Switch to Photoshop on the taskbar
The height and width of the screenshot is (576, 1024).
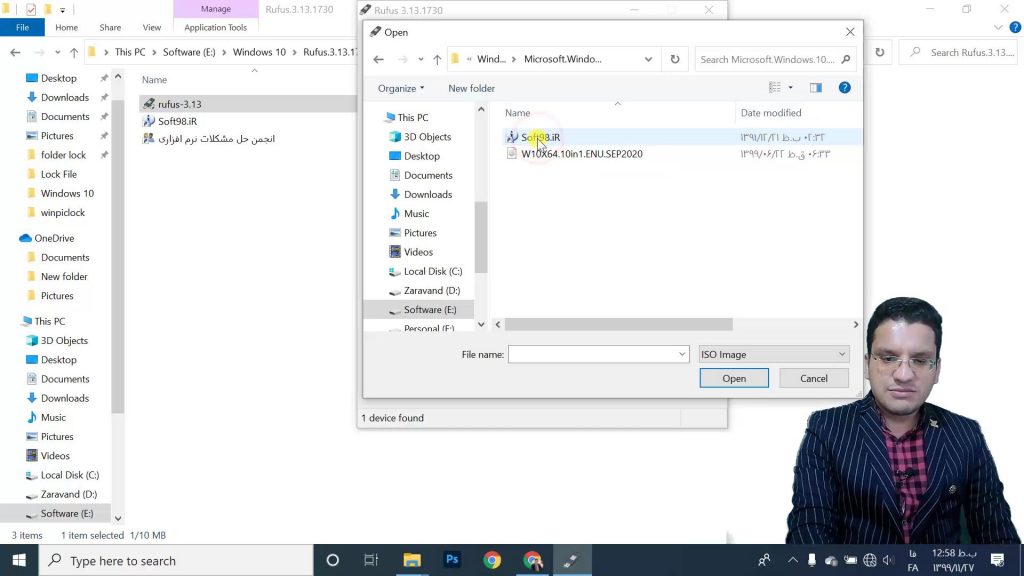click(452, 560)
